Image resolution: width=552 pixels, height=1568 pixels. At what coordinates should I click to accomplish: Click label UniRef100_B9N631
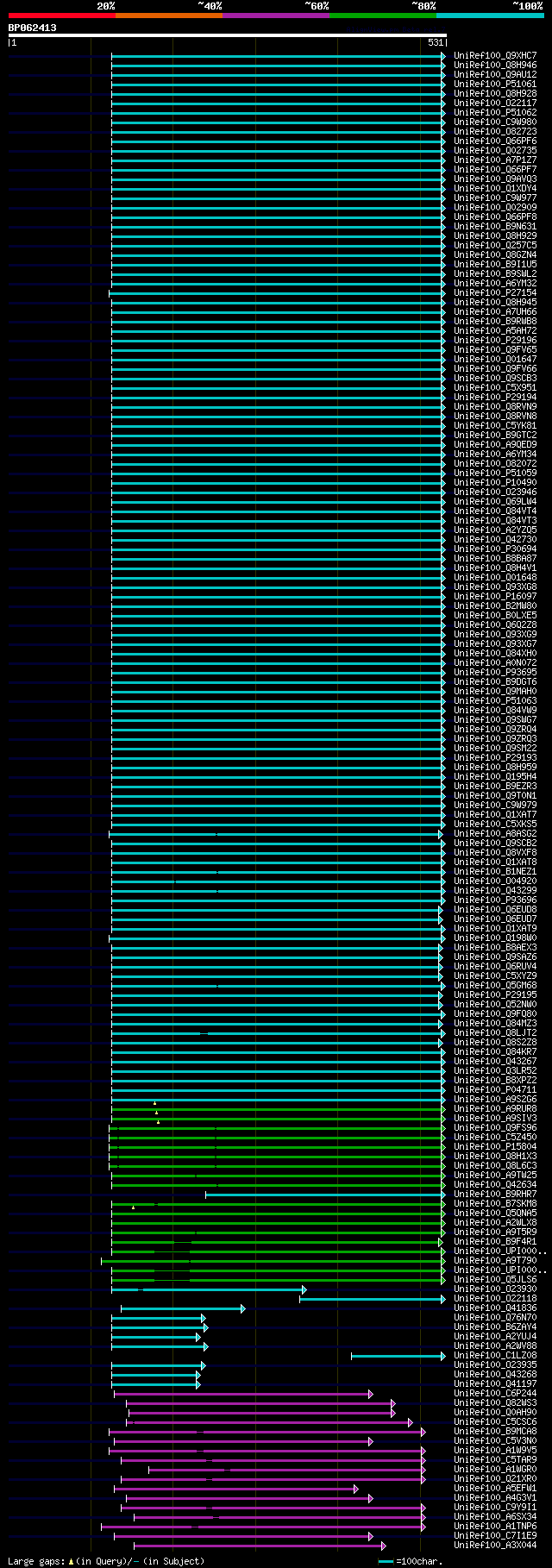click(x=495, y=226)
